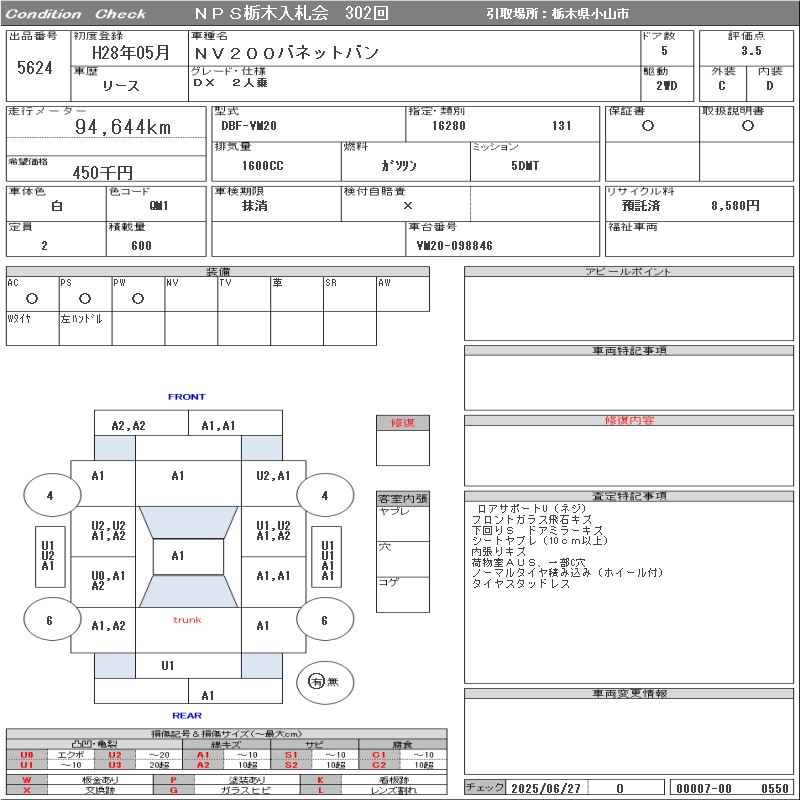The width and height of the screenshot is (800, 800).
Task: Select front bumper damage A2,A2
Action: (x=129, y=426)
